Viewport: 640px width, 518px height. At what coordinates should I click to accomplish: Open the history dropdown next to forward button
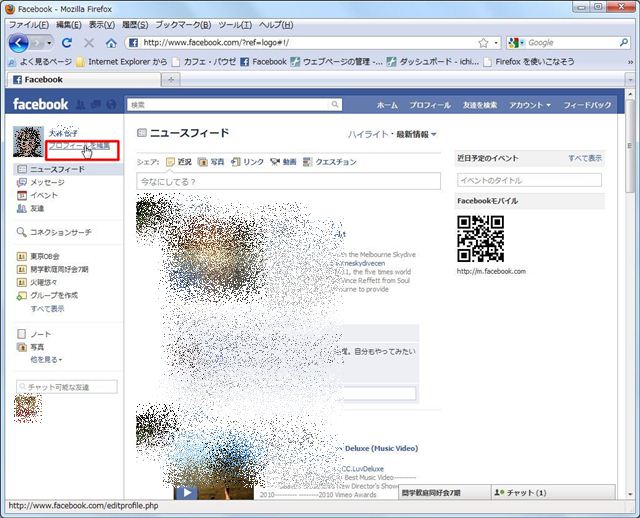49,43
